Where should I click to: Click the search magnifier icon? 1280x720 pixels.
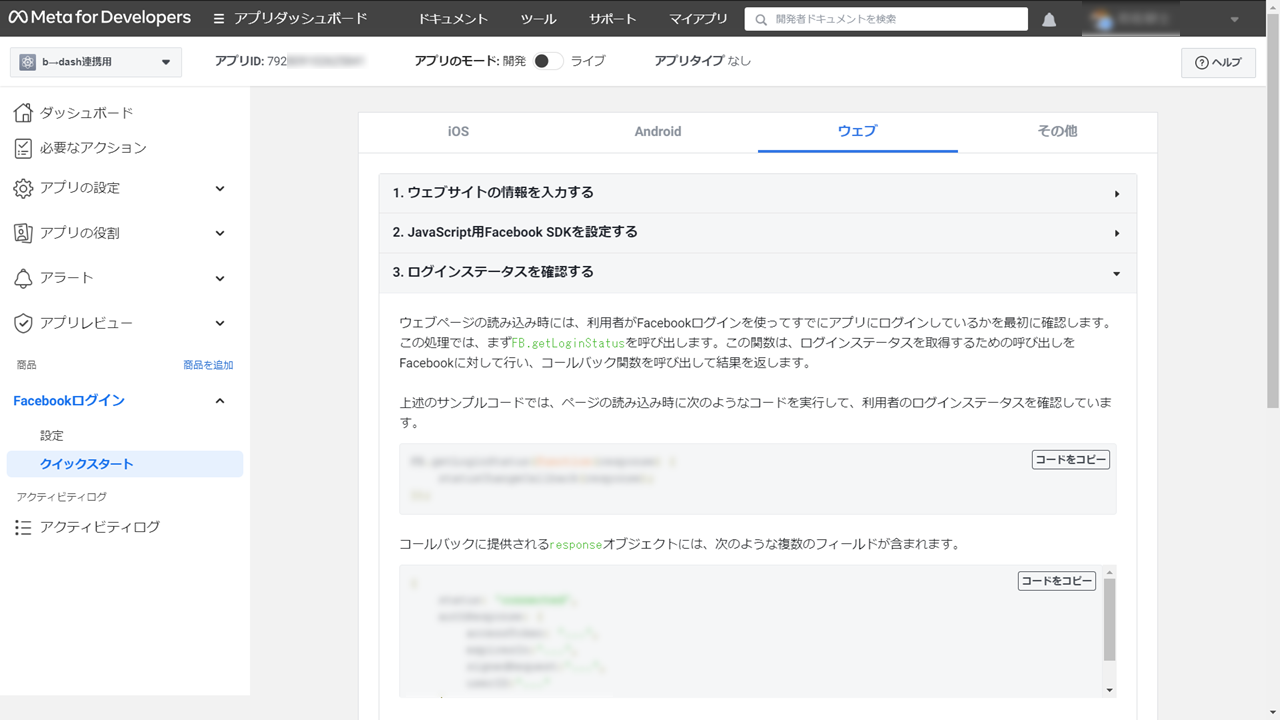click(x=762, y=19)
